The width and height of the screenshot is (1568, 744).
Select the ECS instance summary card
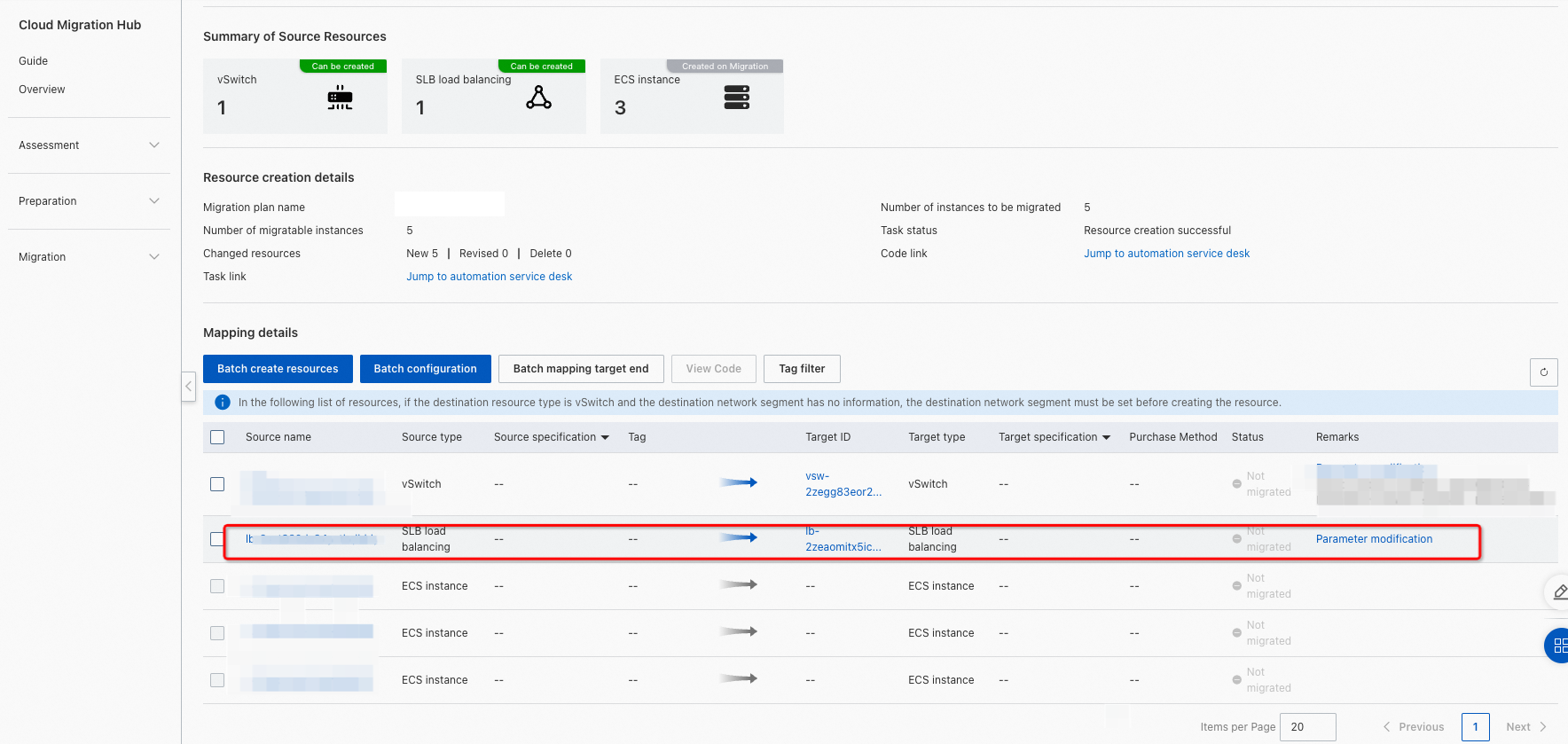tap(692, 97)
